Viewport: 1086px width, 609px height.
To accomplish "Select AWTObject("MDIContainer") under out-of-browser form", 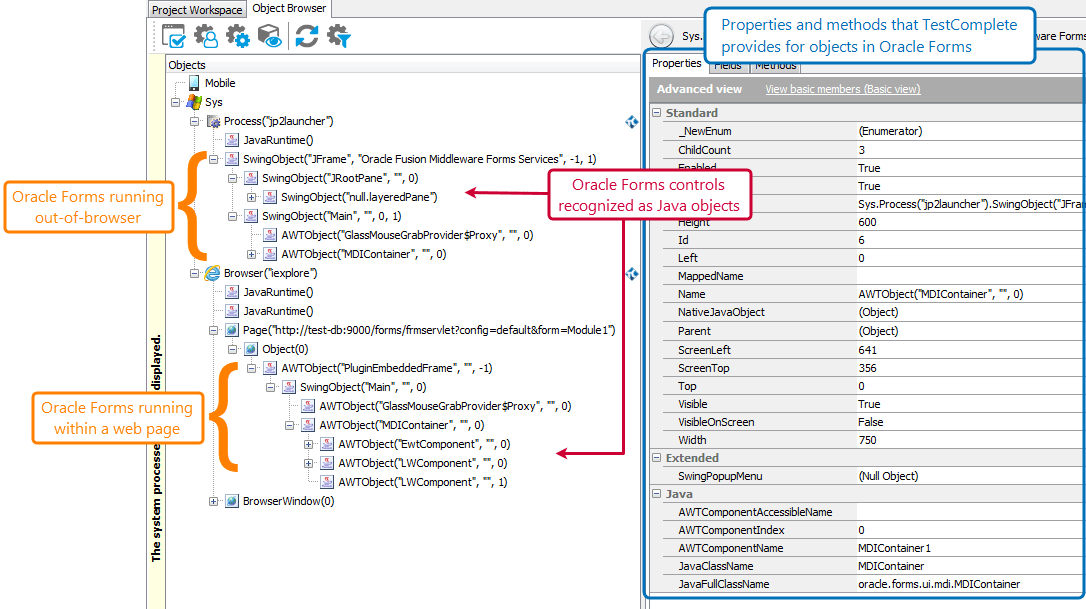I will coord(364,254).
